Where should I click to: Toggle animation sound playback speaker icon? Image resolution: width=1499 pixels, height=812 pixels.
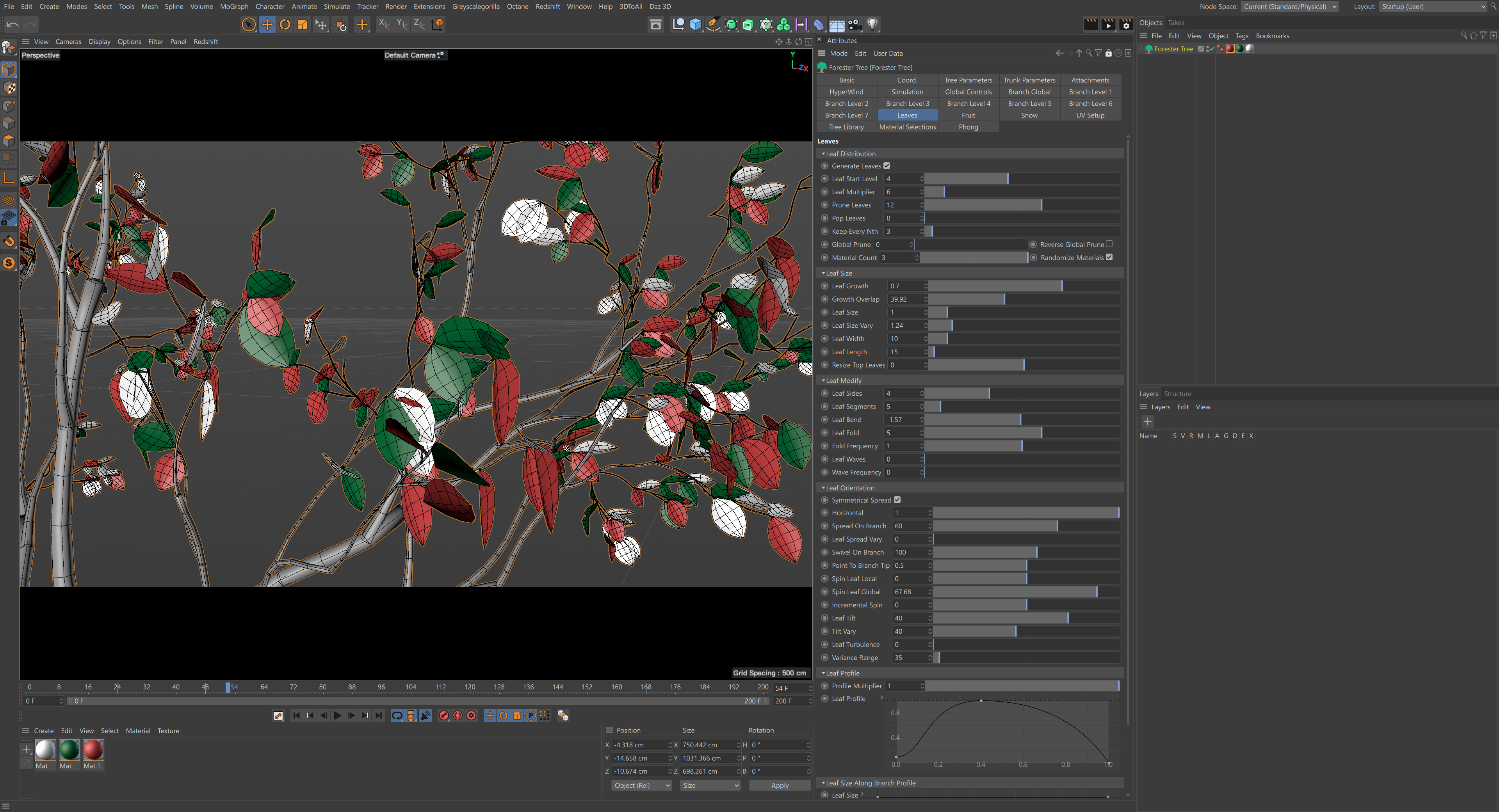(425, 716)
